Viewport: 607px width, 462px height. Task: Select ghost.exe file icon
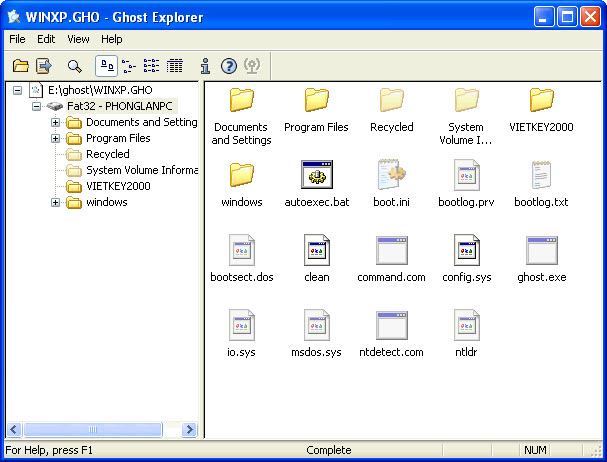click(x=542, y=250)
